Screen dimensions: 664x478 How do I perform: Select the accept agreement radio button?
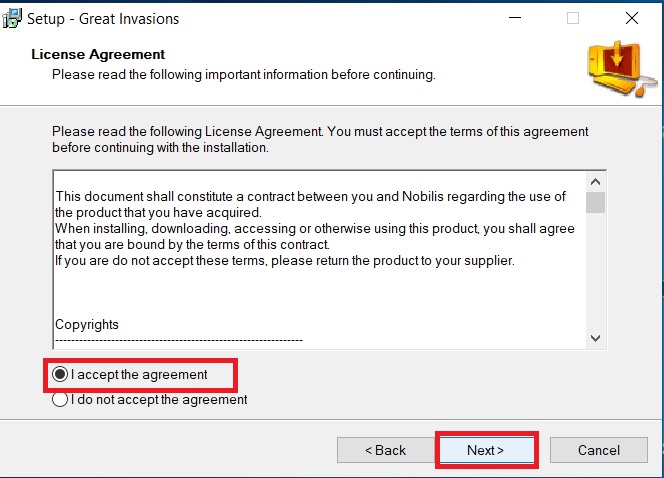(60, 374)
